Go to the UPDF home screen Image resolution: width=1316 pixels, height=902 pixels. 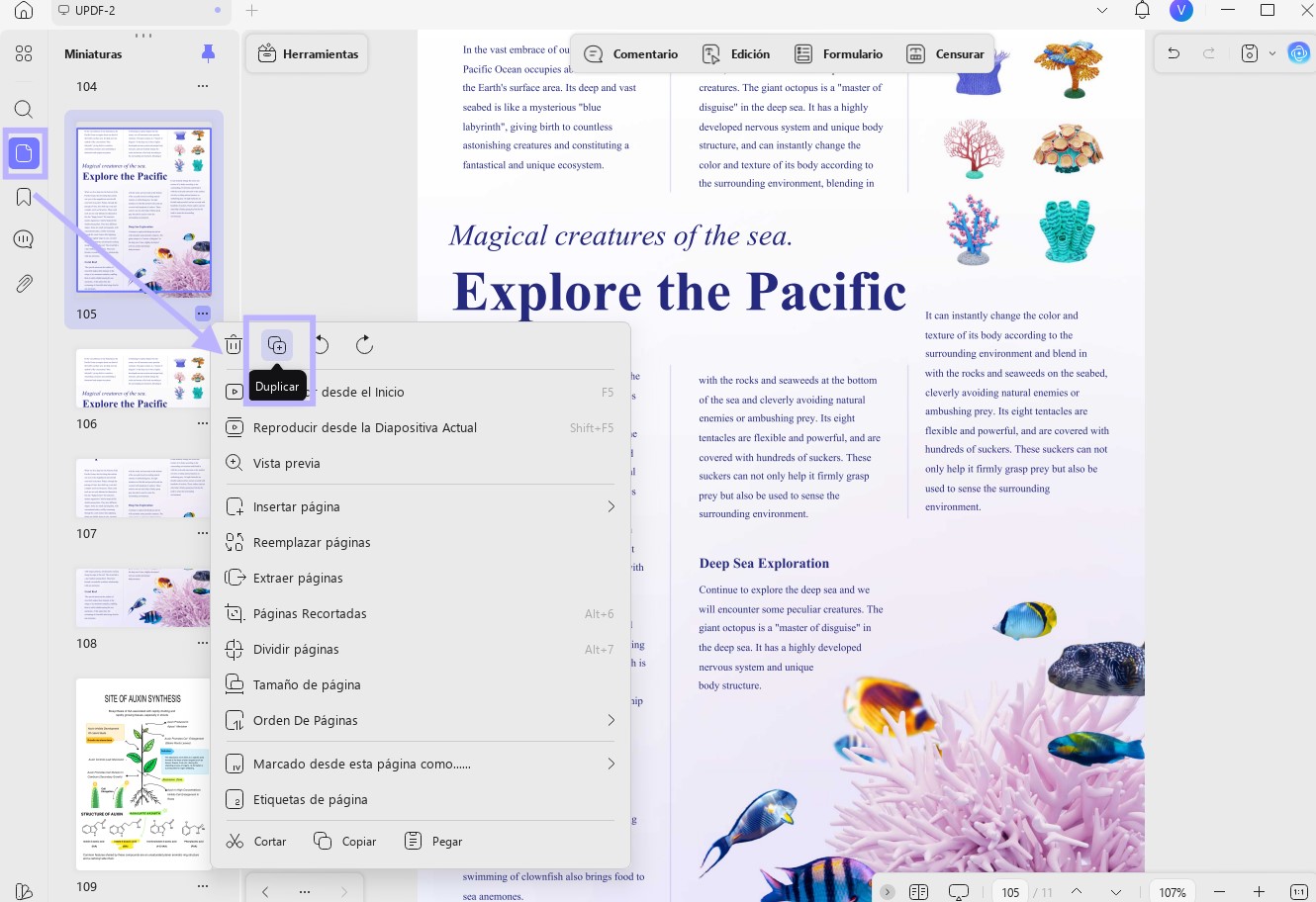coord(24,11)
